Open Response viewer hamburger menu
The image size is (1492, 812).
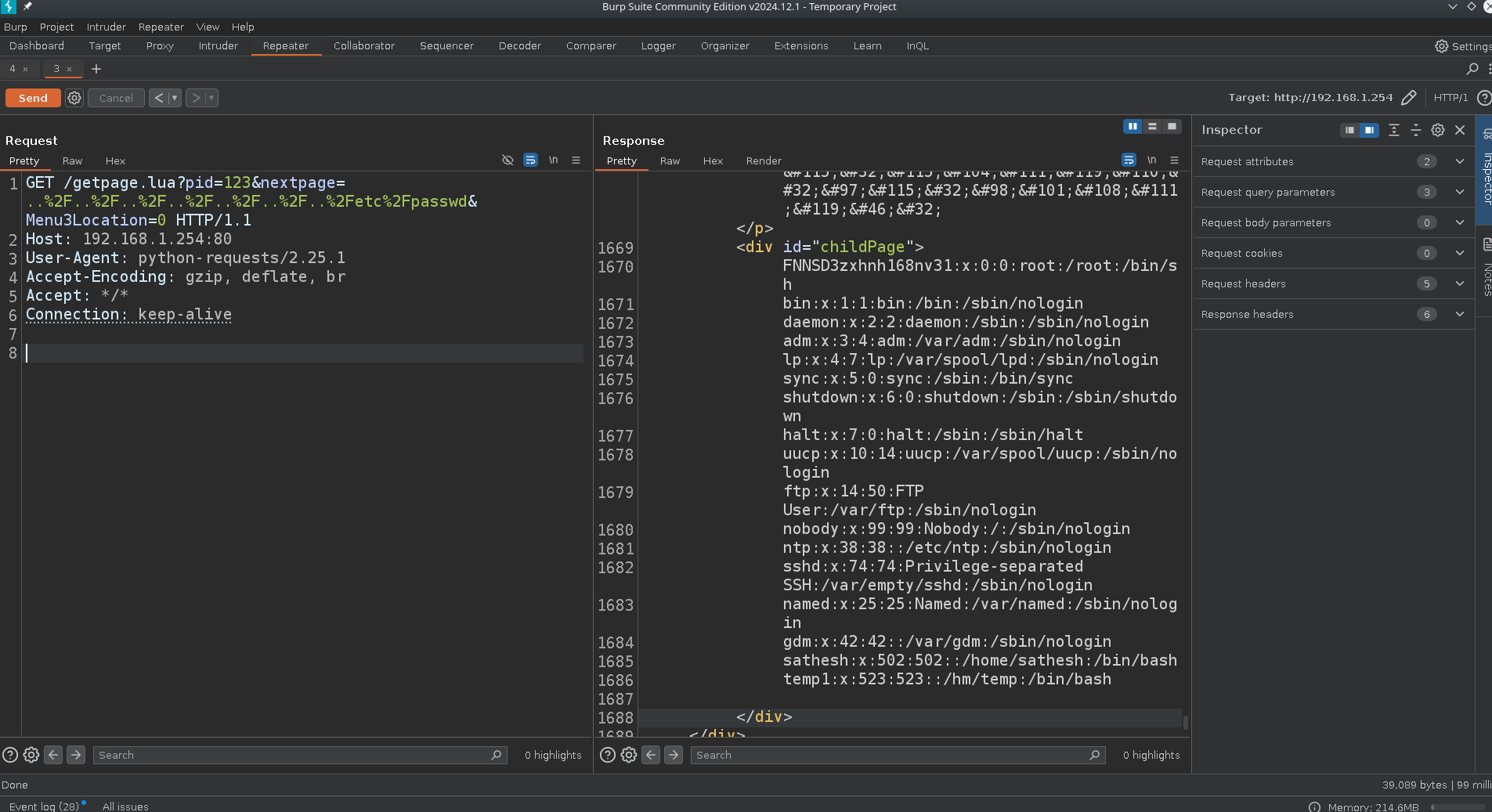click(x=1174, y=160)
